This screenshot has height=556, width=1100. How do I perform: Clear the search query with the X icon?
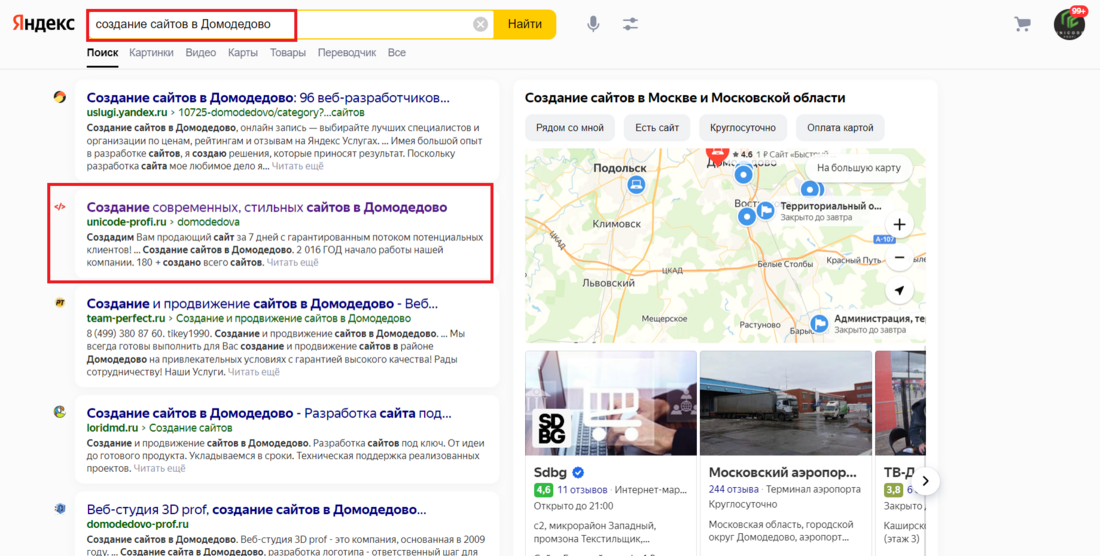pos(481,25)
